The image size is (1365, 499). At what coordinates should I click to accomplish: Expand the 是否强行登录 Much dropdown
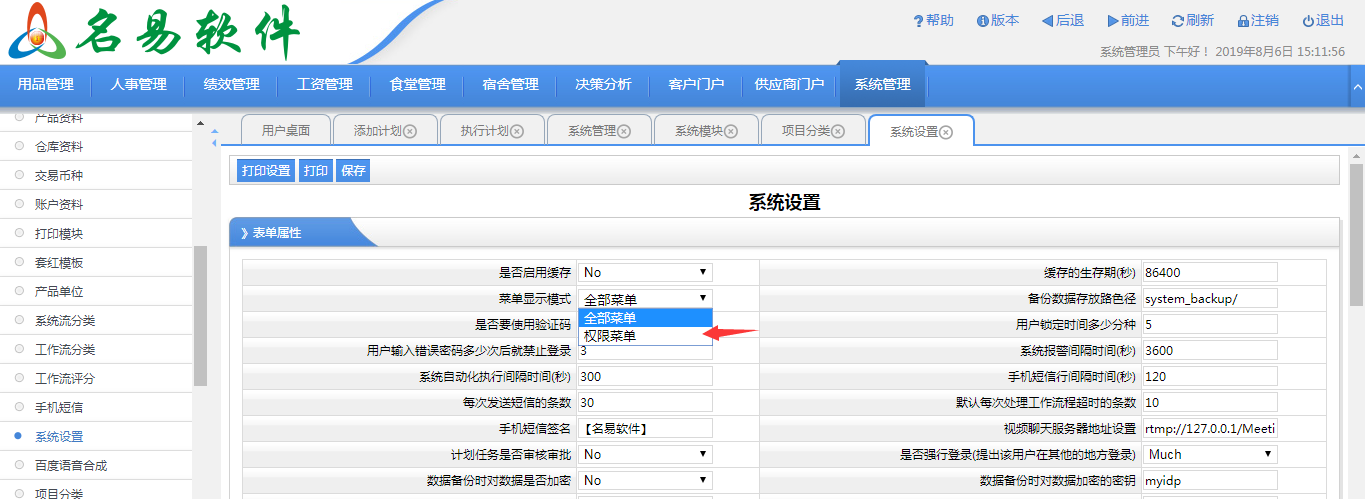tap(1211, 454)
